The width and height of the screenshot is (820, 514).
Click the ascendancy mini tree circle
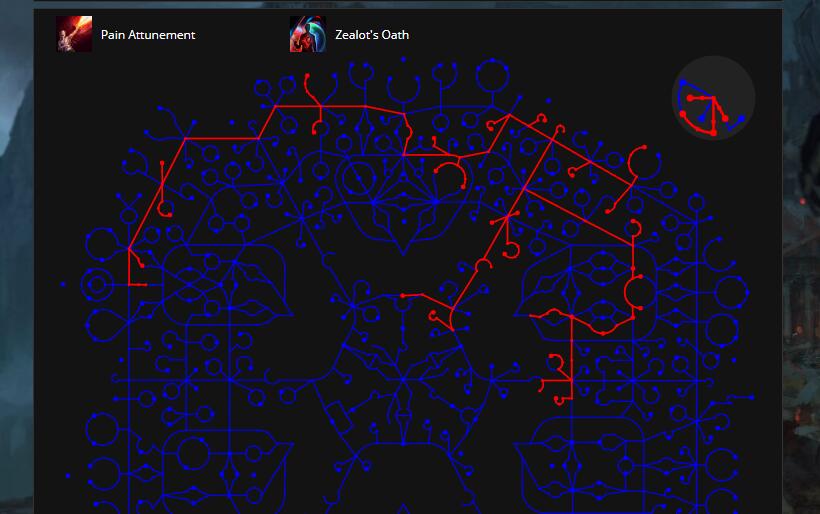713,98
